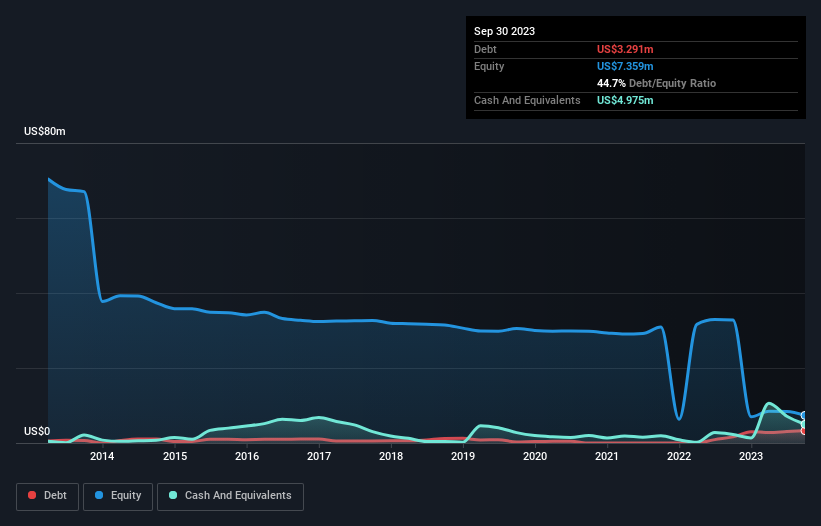Toggle the Equity series legend button
This screenshot has width=821, height=526.
click(118, 496)
